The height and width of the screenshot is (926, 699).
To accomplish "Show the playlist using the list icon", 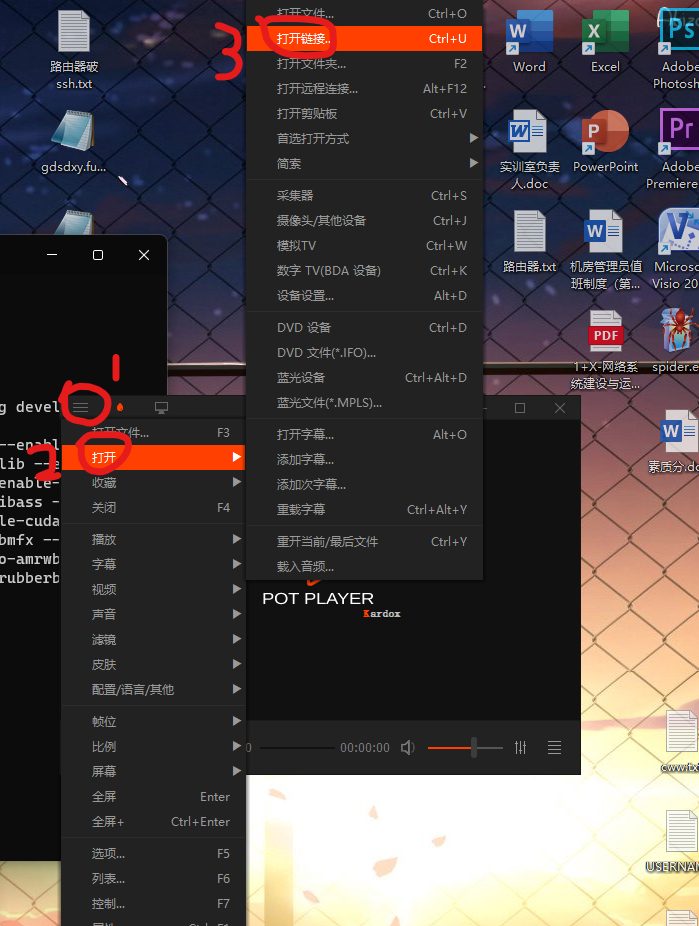I will [x=554, y=748].
